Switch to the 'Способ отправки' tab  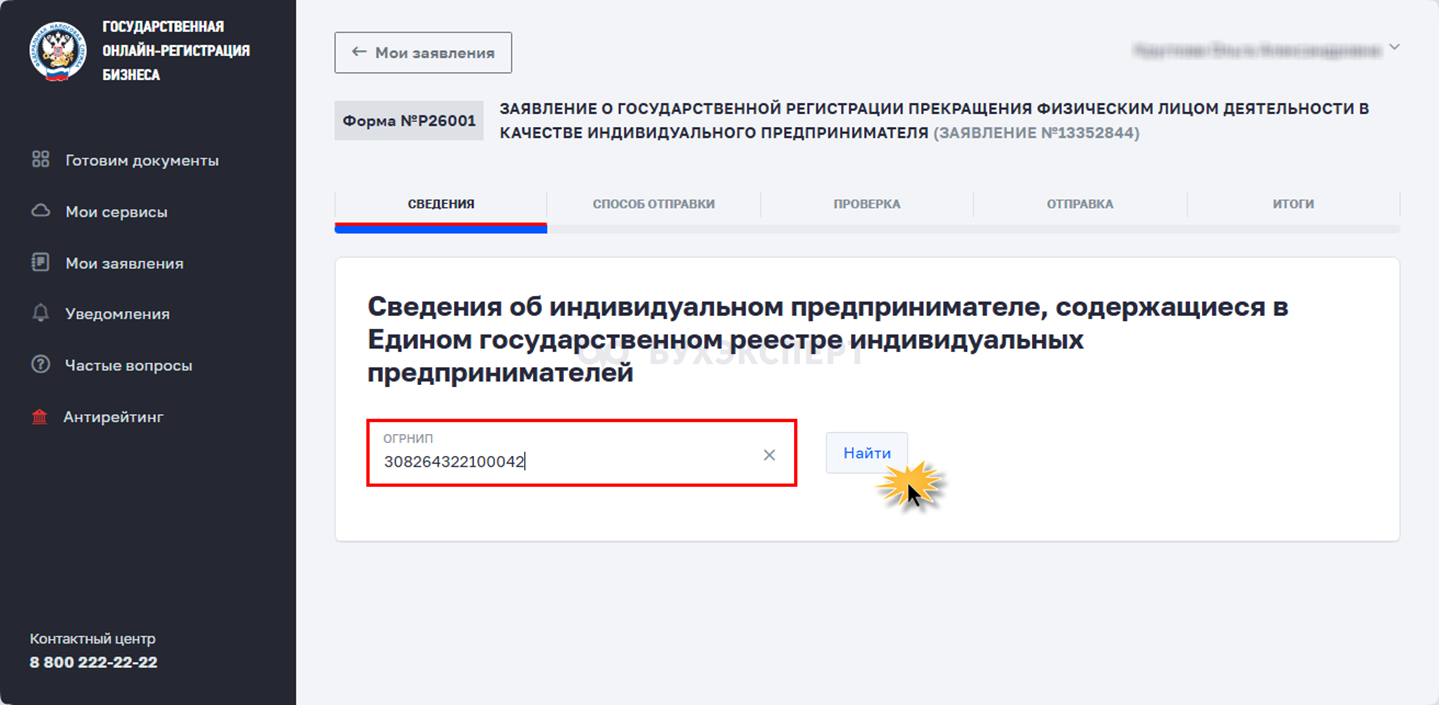pos(653,204)
